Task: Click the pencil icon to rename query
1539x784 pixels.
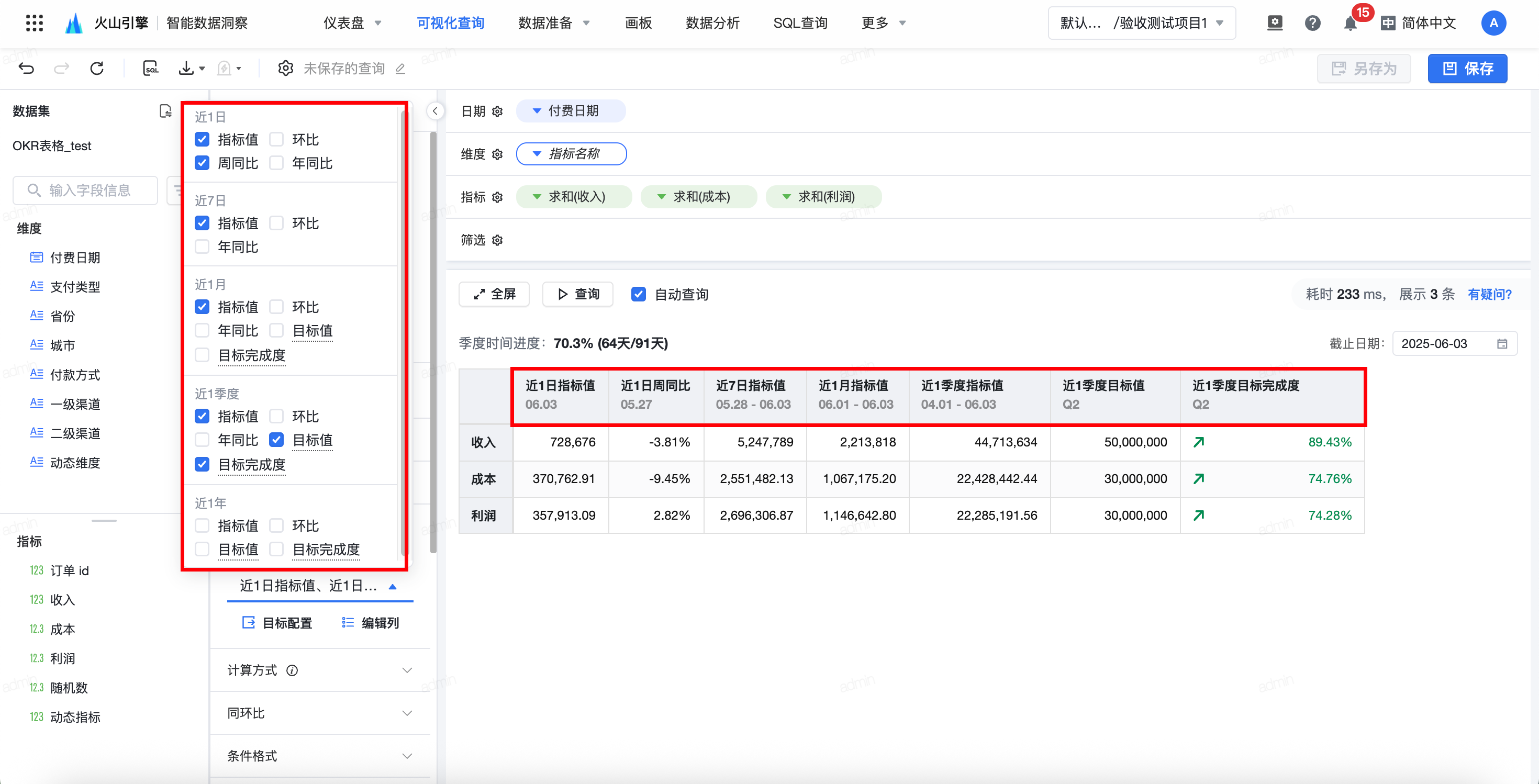Action: click(400, 69)
